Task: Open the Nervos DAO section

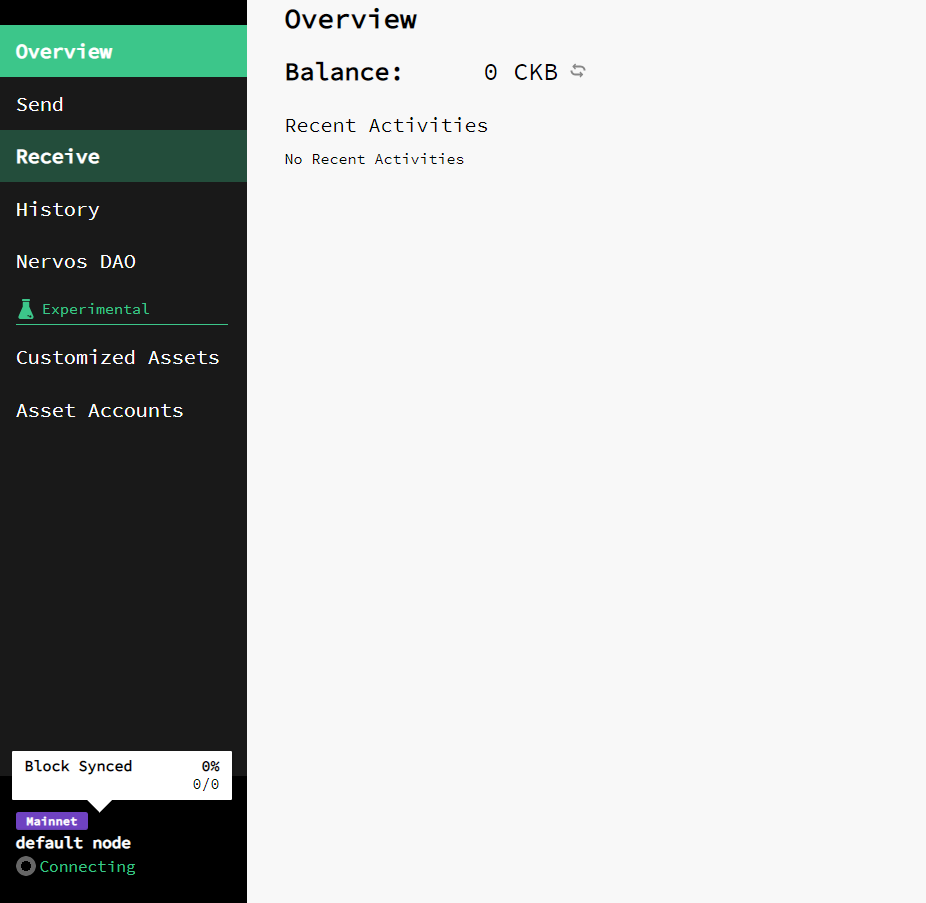Action: click(x=123, y=261)
